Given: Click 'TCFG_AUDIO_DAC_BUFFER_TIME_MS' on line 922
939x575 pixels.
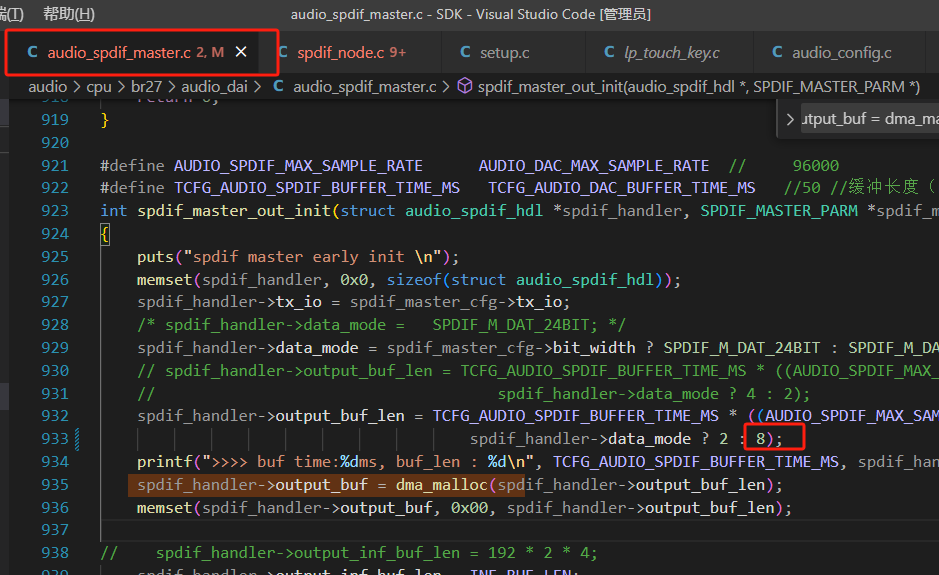Looking at the screenshot, I should tap(622, 188).
